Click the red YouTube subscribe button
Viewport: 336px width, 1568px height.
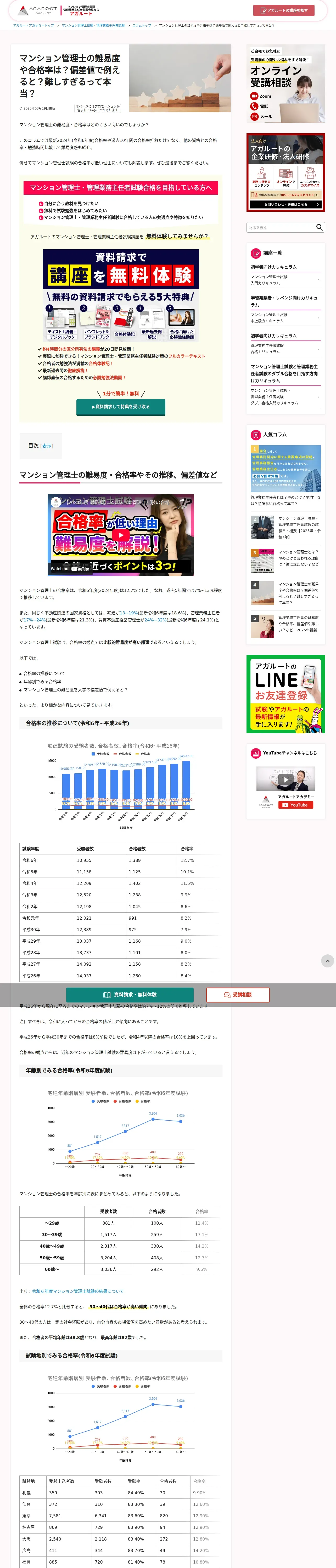pos(296,805)
